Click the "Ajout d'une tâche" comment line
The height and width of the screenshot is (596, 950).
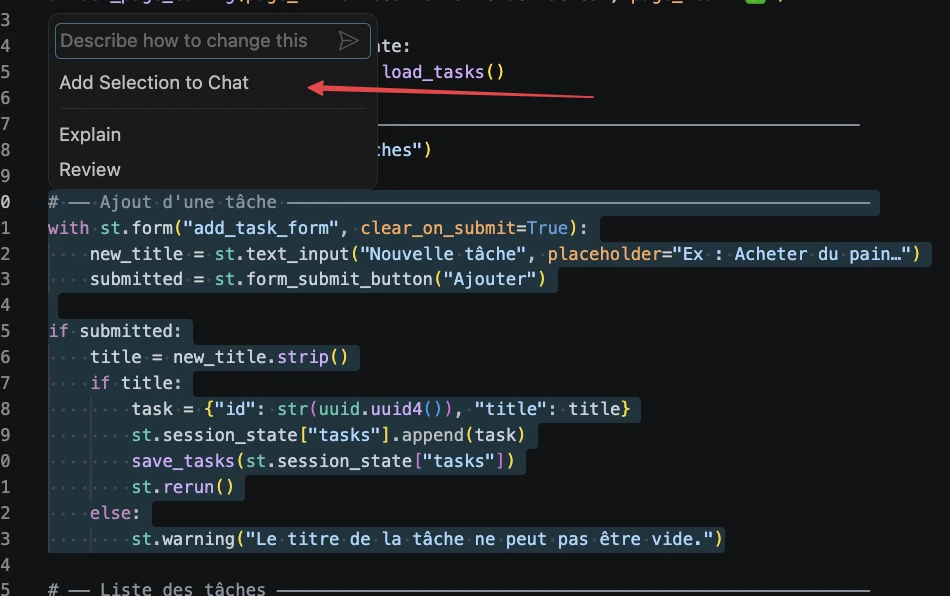pyautogui.click(x=188, y=203)
